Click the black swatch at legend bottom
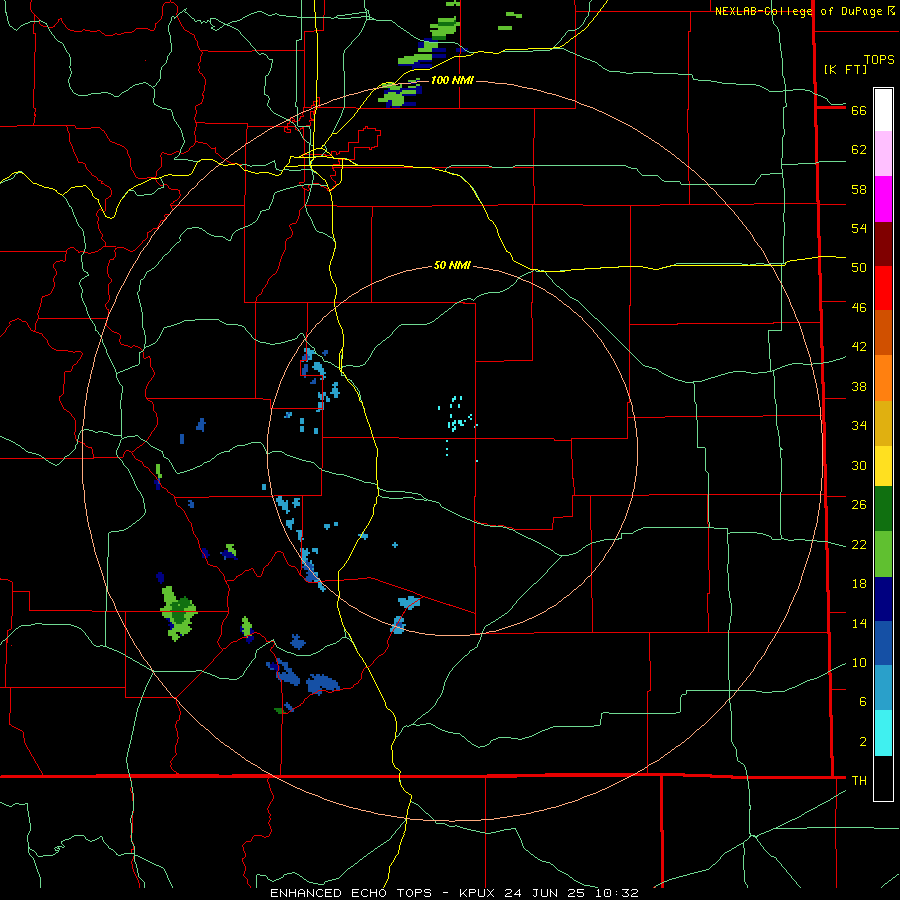The image size is (900, 900). (883, 778)
